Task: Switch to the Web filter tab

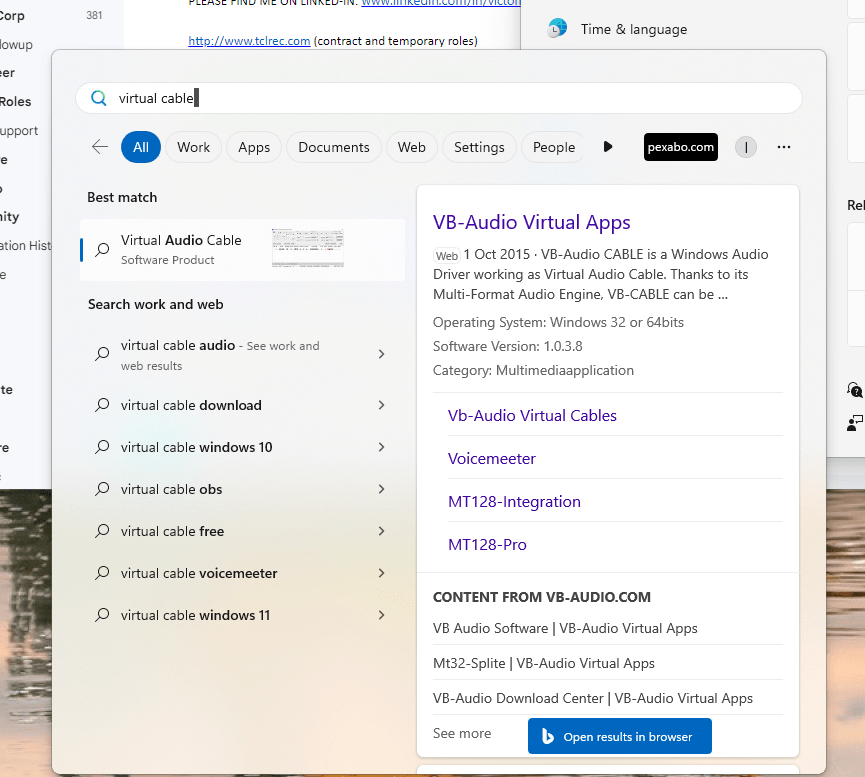Action: point(412,147)
